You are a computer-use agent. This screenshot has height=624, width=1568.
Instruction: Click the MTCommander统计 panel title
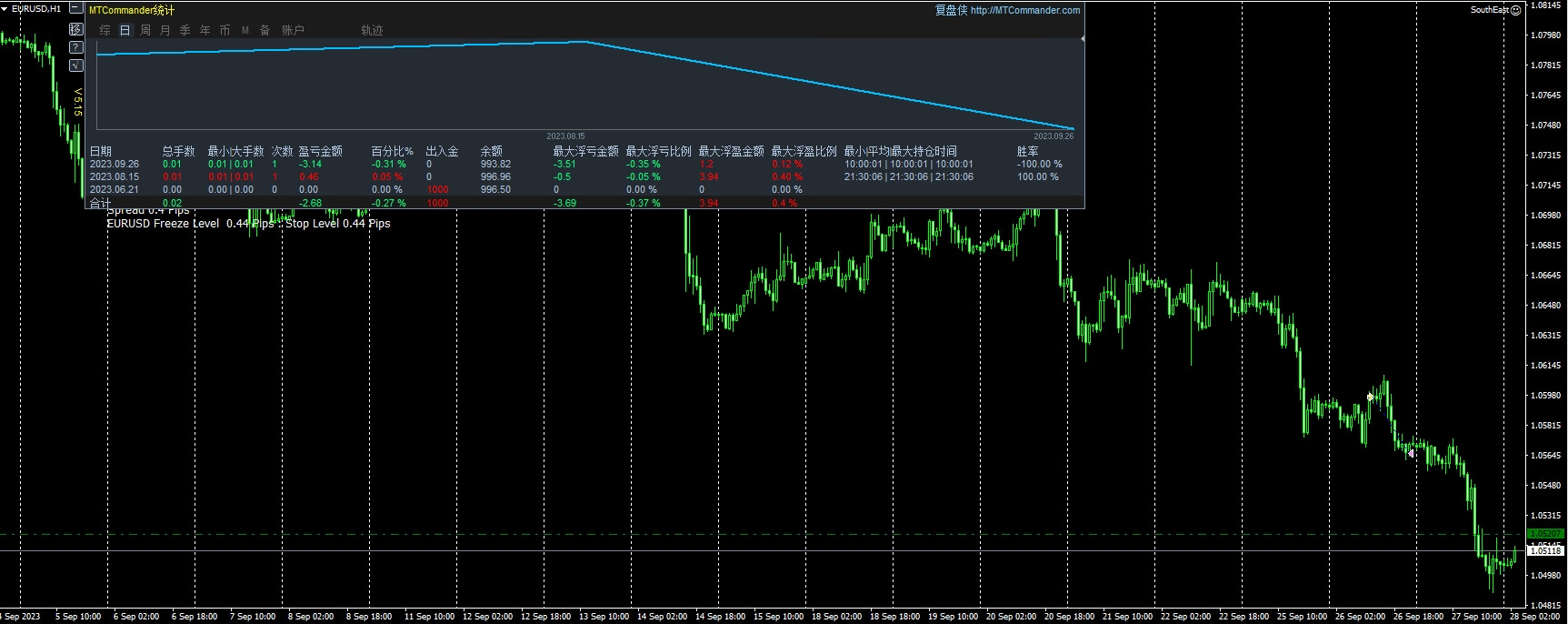(132, 10)
